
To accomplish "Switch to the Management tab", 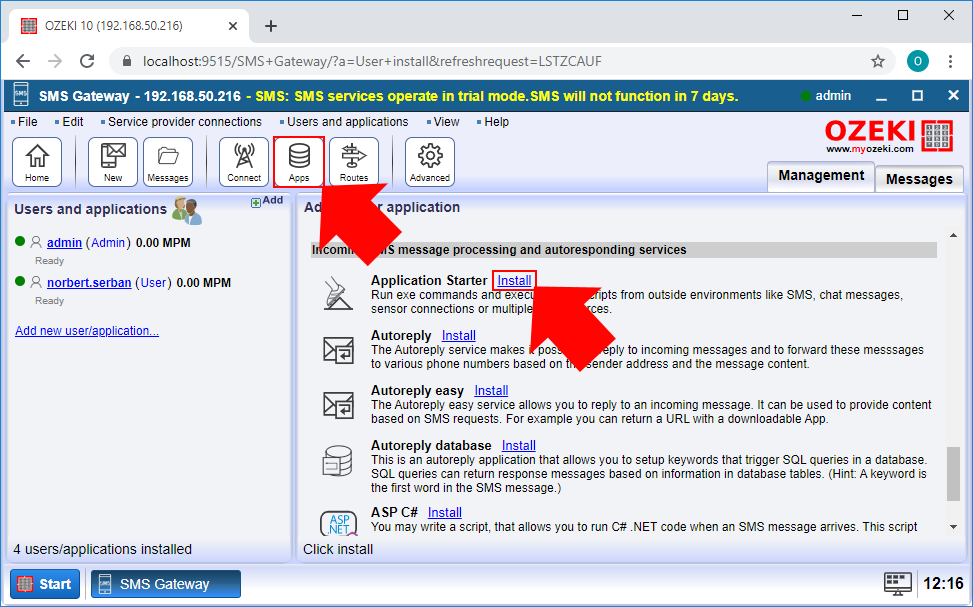I will click(x=821, y=176).
